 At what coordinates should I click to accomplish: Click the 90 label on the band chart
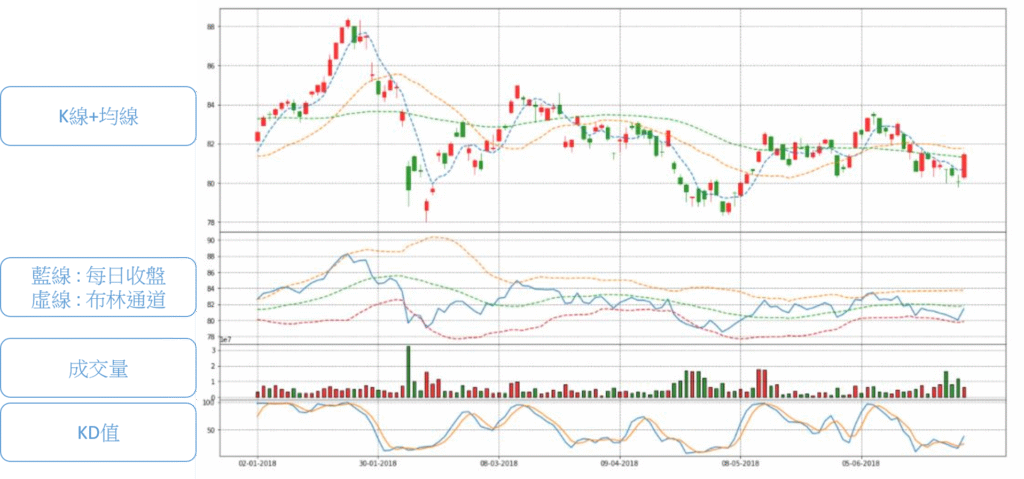(x=211, y=241)
